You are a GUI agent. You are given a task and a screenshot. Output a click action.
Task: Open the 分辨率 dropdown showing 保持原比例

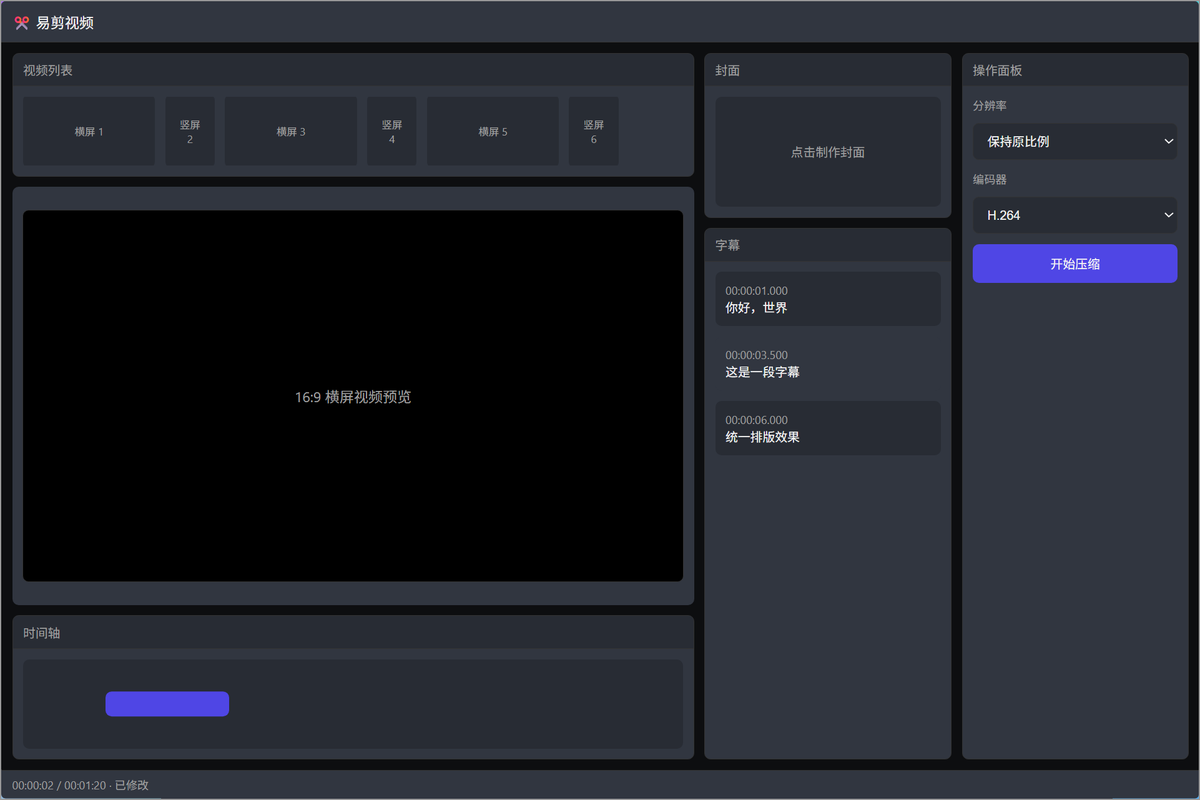pyautogui.click(x=1075, y=141)
